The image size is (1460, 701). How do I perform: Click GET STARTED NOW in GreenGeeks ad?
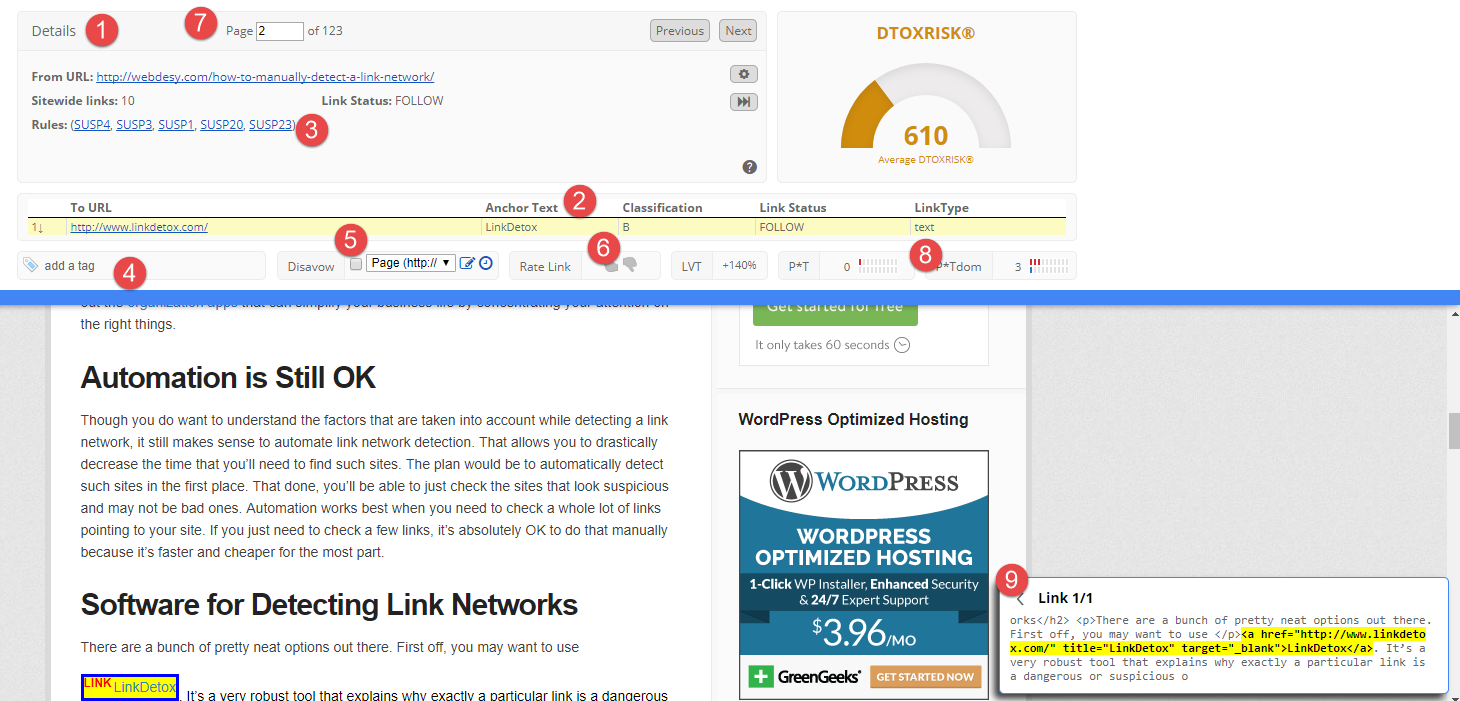point(926,677)
